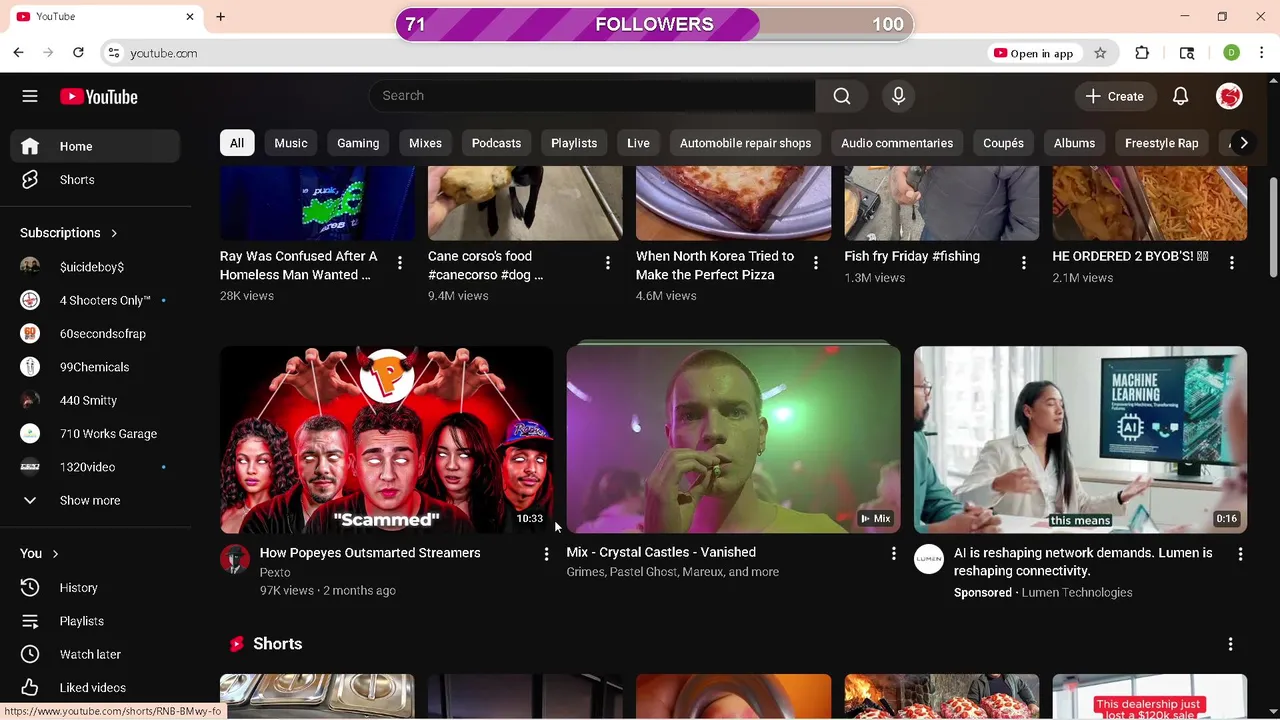The width and height of the screenshot is (1280, 720).
Task: Click the Open in app button
Action: (x=1033, y=53)
